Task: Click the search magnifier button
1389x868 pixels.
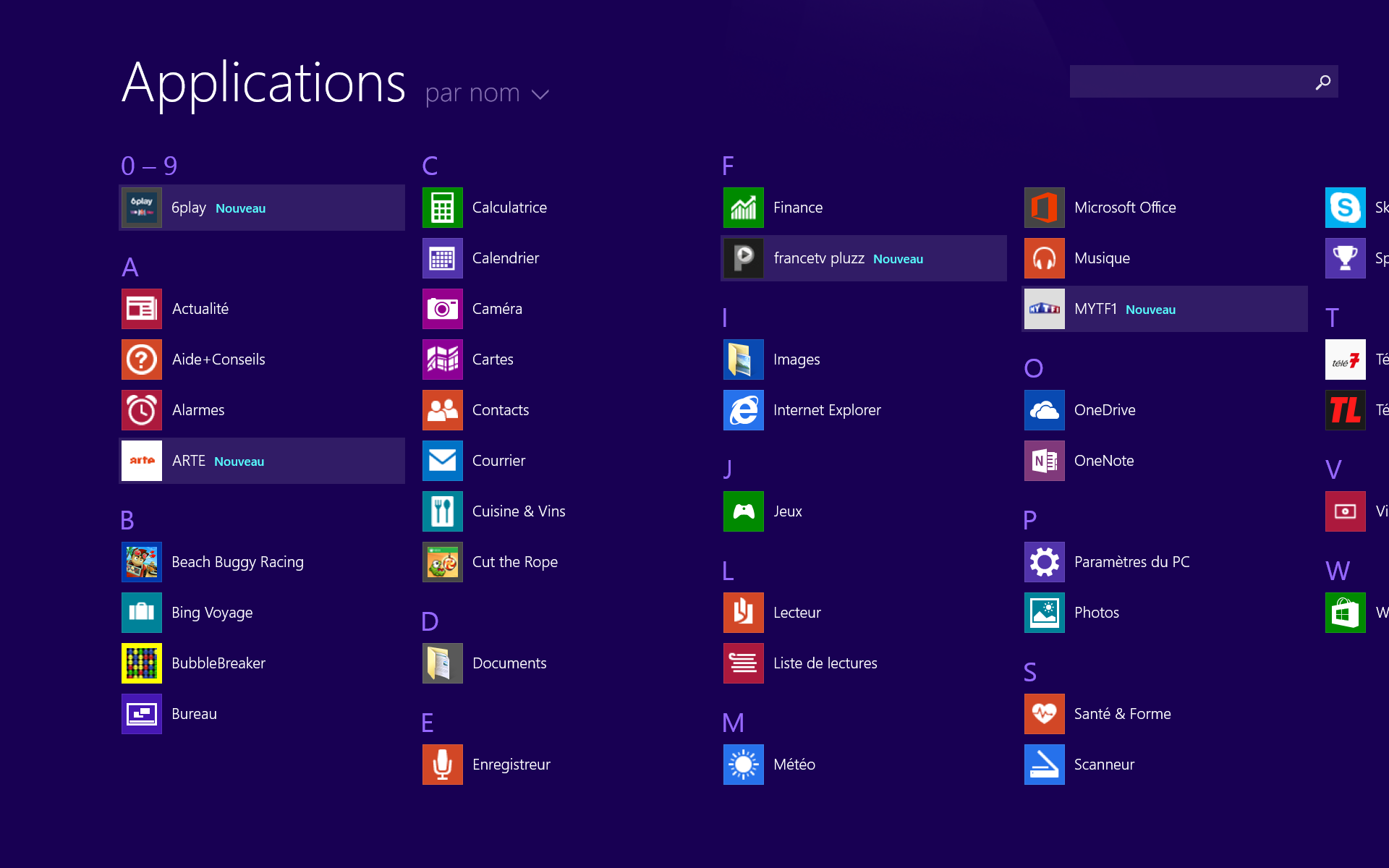Action: coord(1323,82)
